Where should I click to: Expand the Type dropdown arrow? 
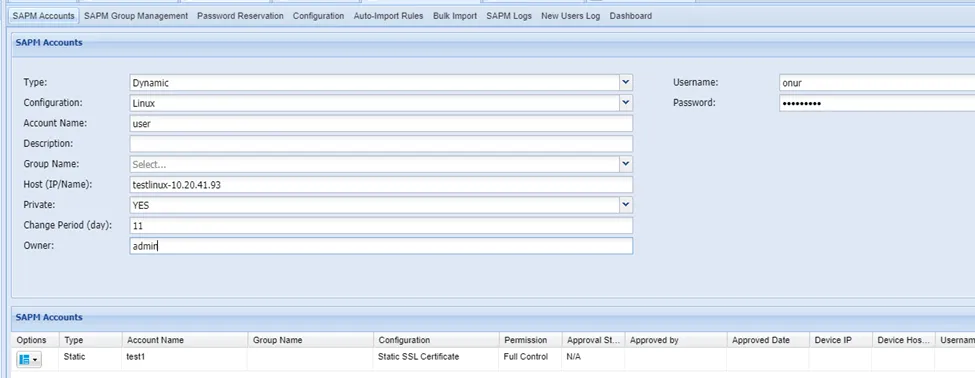point(626,82)
